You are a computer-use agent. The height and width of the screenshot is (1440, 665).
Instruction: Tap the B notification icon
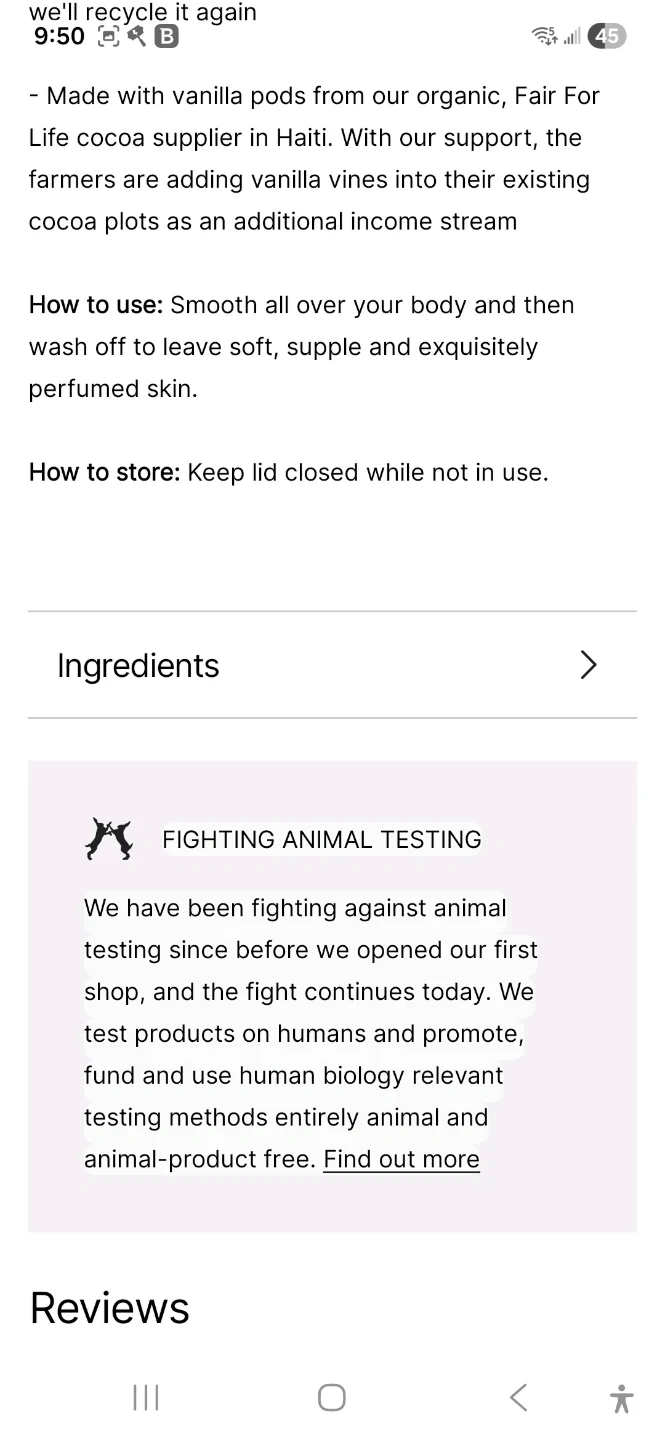click(167, 37)
